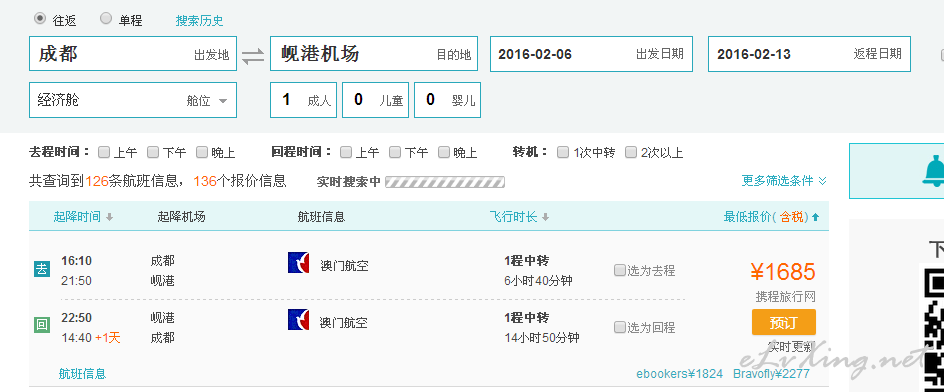Open the ebookers ¥1824 price link
944x392 pixels.
pos(679,374)
